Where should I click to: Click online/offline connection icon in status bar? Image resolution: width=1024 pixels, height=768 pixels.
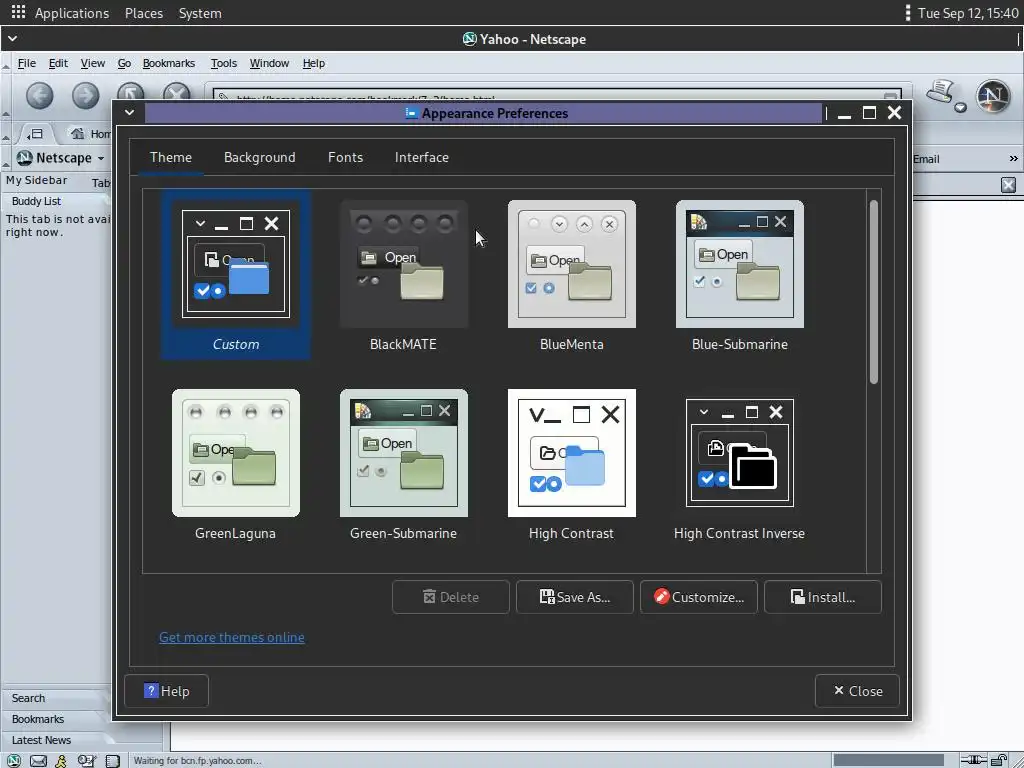[974, 760]
